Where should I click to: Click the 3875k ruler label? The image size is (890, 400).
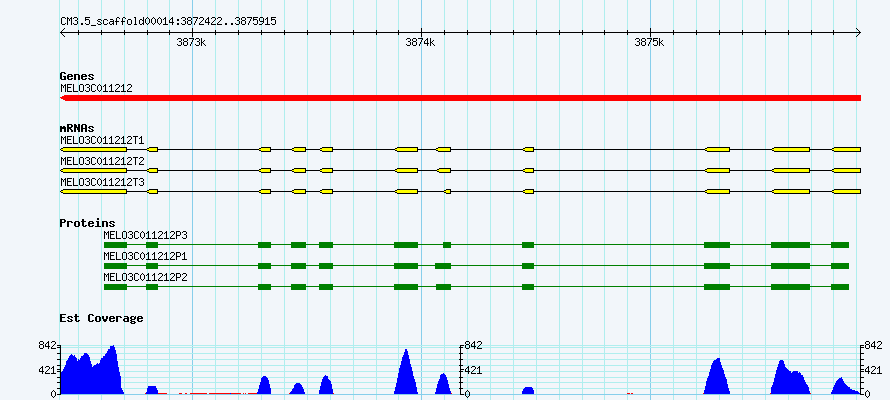[x=649, y=42]
